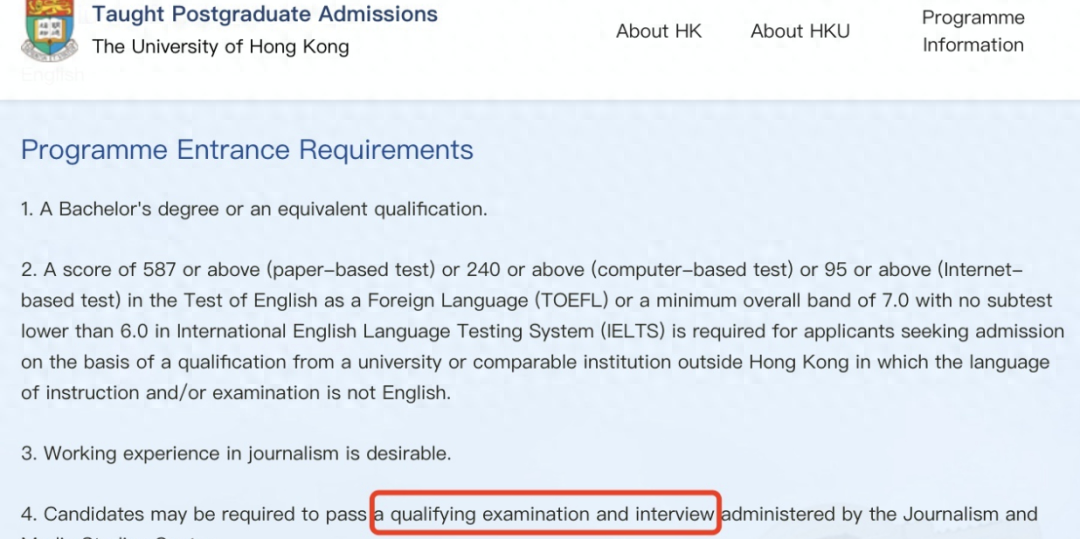Open the Programme Information menu

[973, 31]
